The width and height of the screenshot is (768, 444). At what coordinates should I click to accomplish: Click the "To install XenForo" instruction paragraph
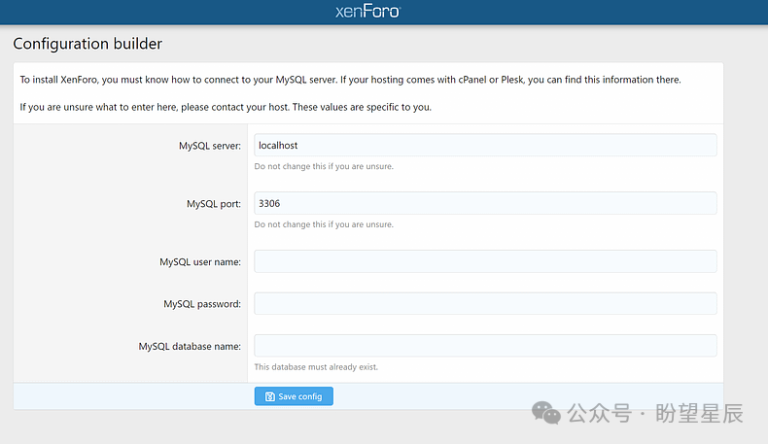click(350, 80)
